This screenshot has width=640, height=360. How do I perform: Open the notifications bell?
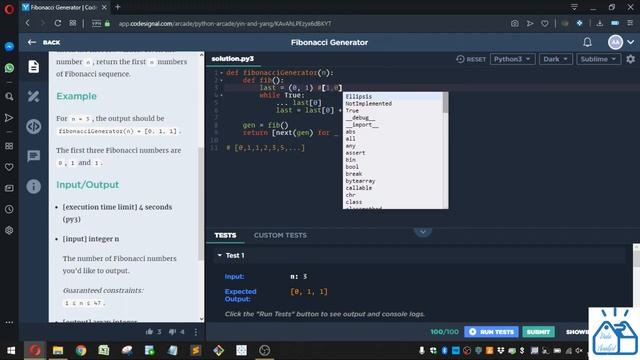pos(587,42)
